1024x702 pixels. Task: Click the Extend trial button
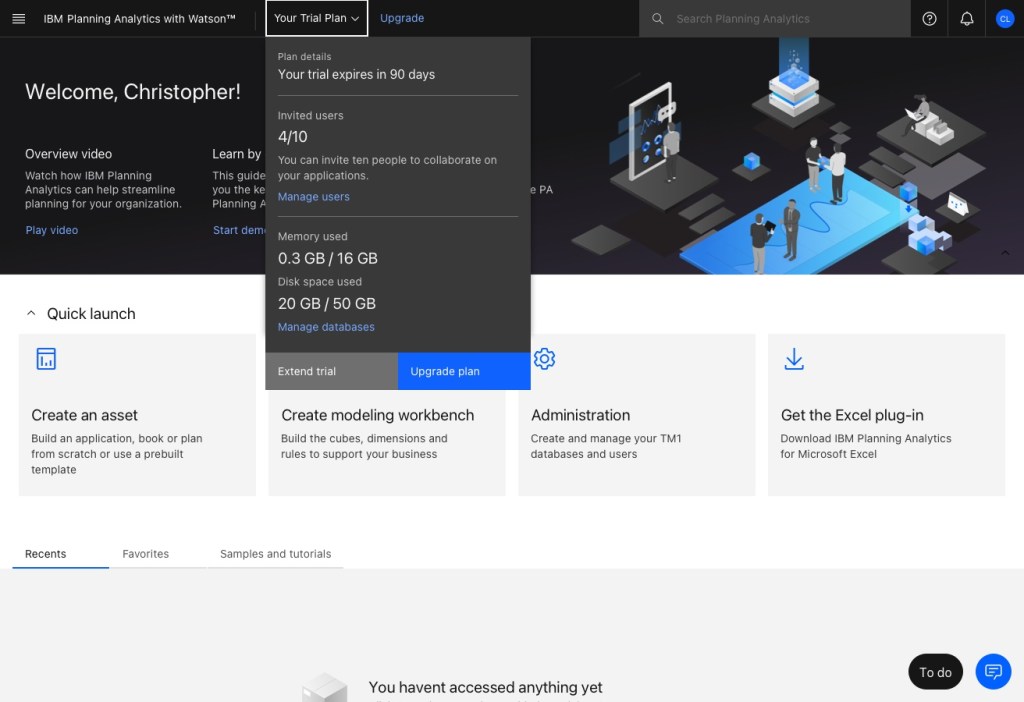pos(331,371)
